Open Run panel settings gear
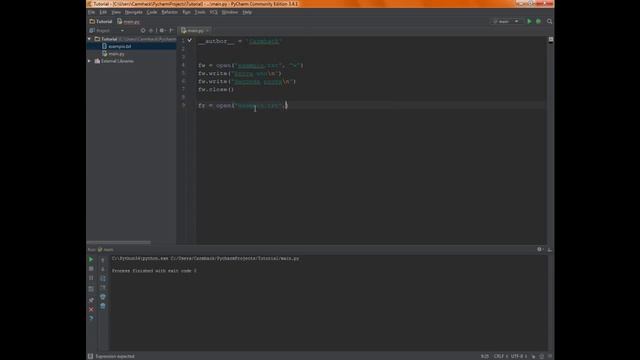The width and height of the screenshot is (640, 360). (540, 249)
